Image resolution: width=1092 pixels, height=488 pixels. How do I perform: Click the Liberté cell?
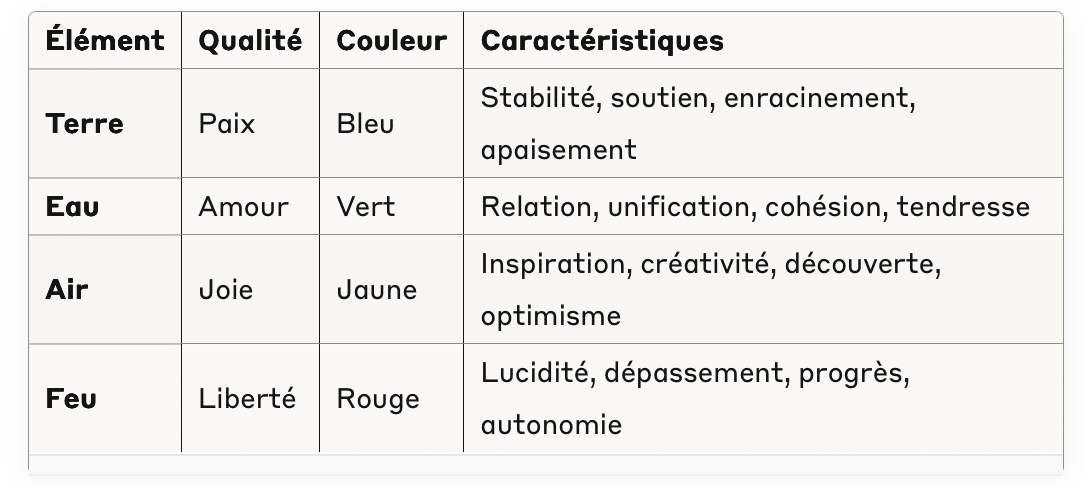tap(247, 399)
